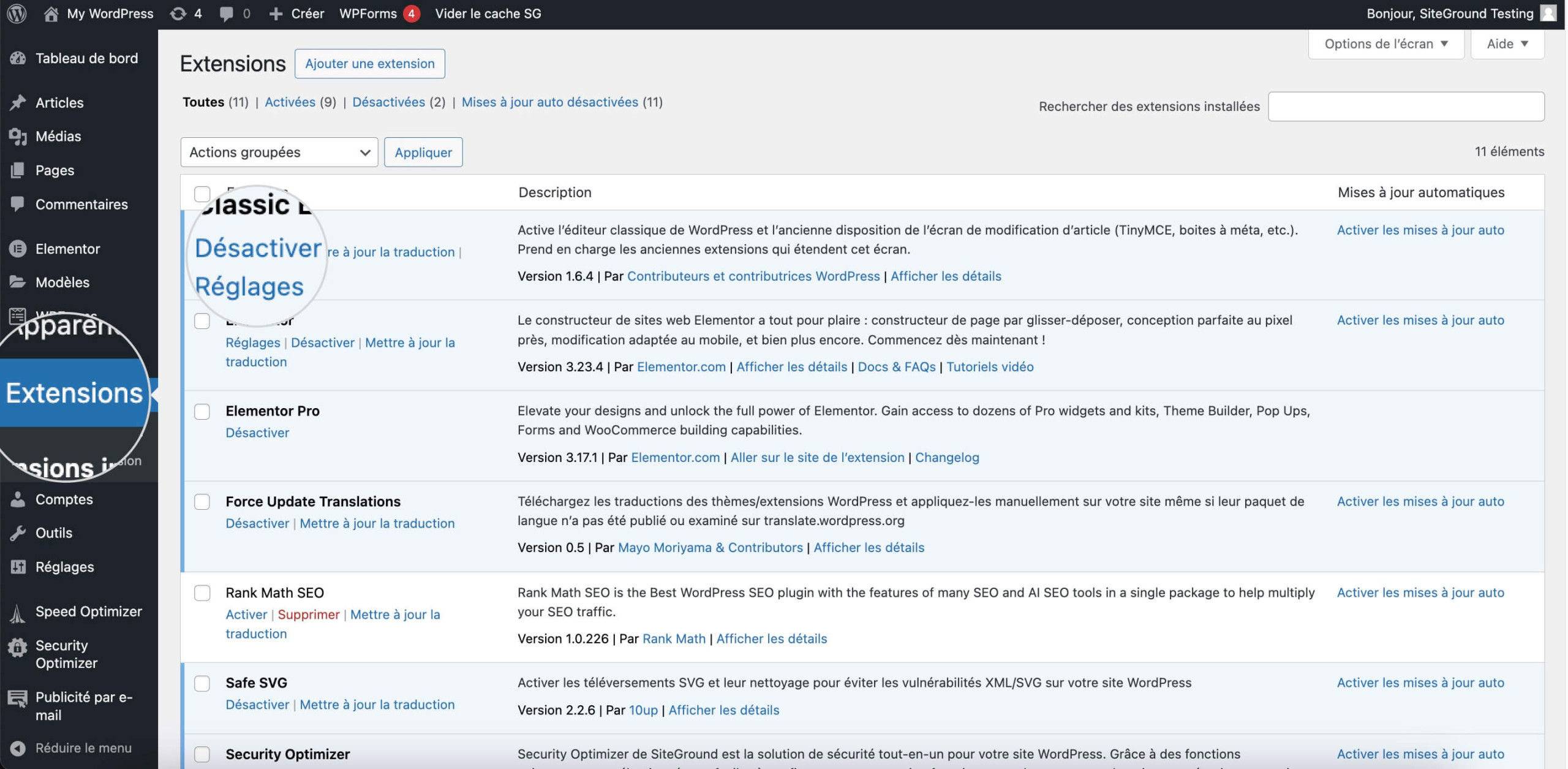Click the Speed Optimizer icon
Image resolution: width=1568 pixels, height=769 pixels.
[x=18, y=612]
